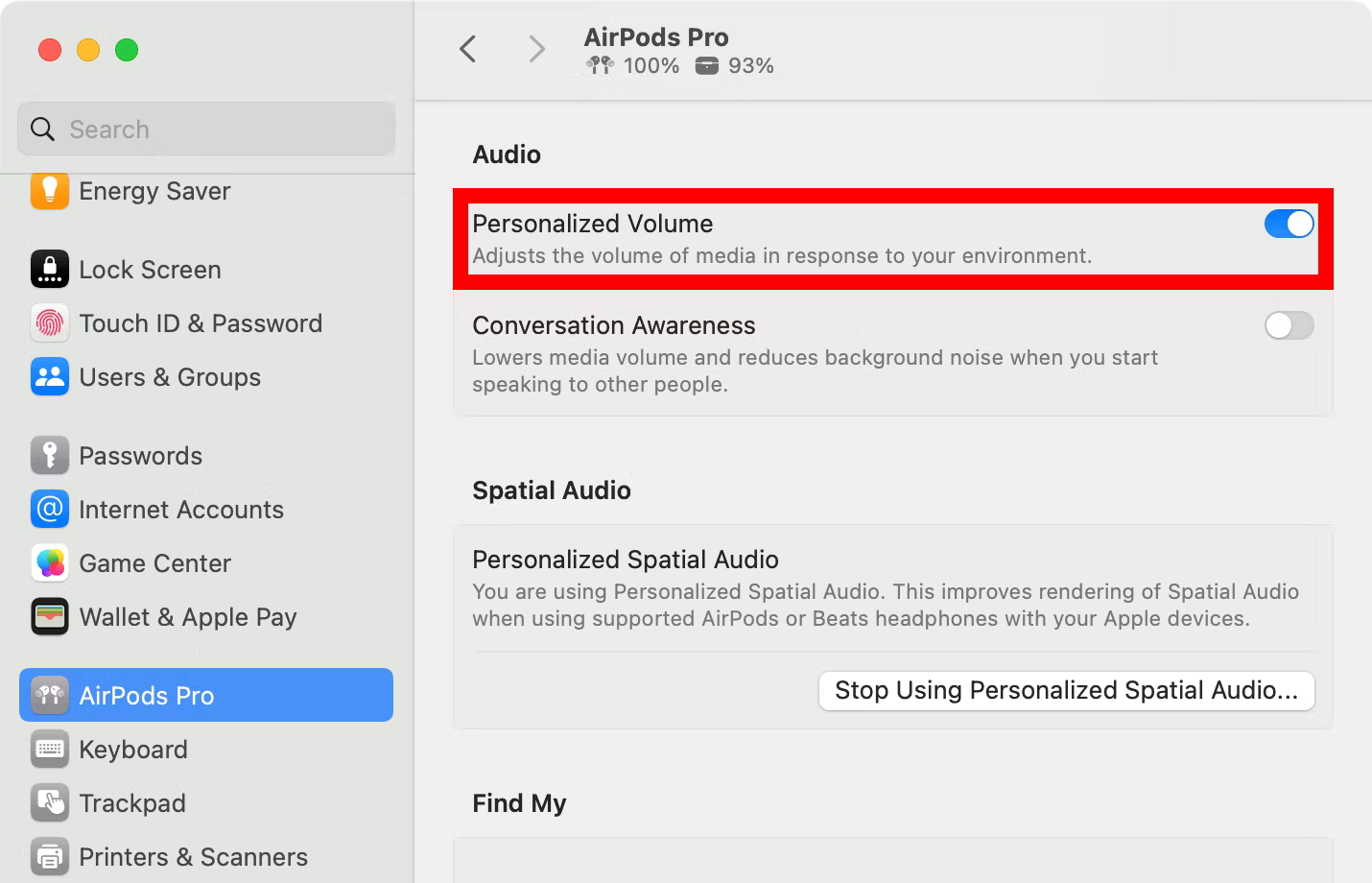Viewport: 1372px width, 883px height.
Task: Click the Internet Accounts icon
Action: (x=50, y=510)
